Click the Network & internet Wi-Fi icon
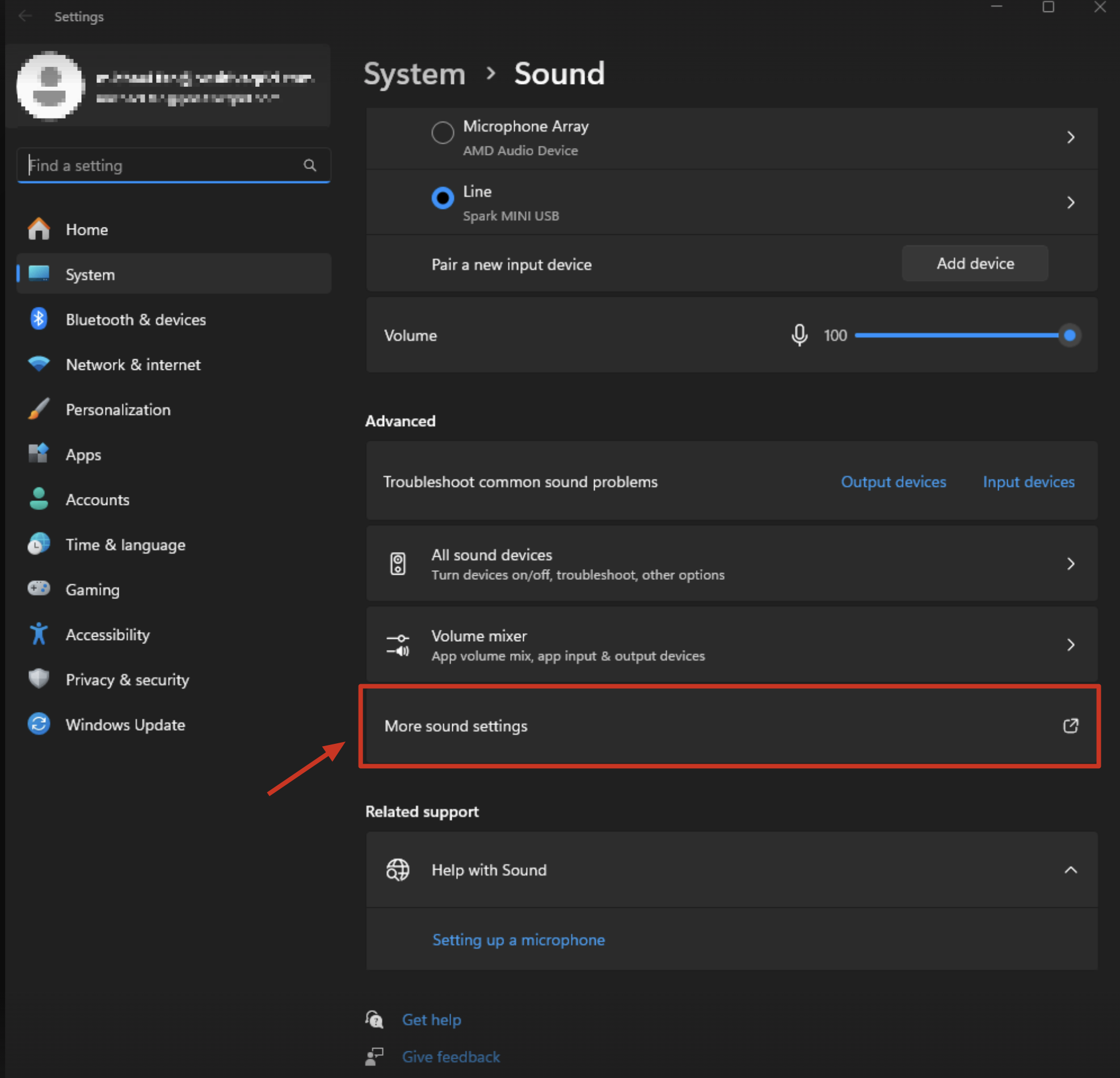 coord(38,364)
